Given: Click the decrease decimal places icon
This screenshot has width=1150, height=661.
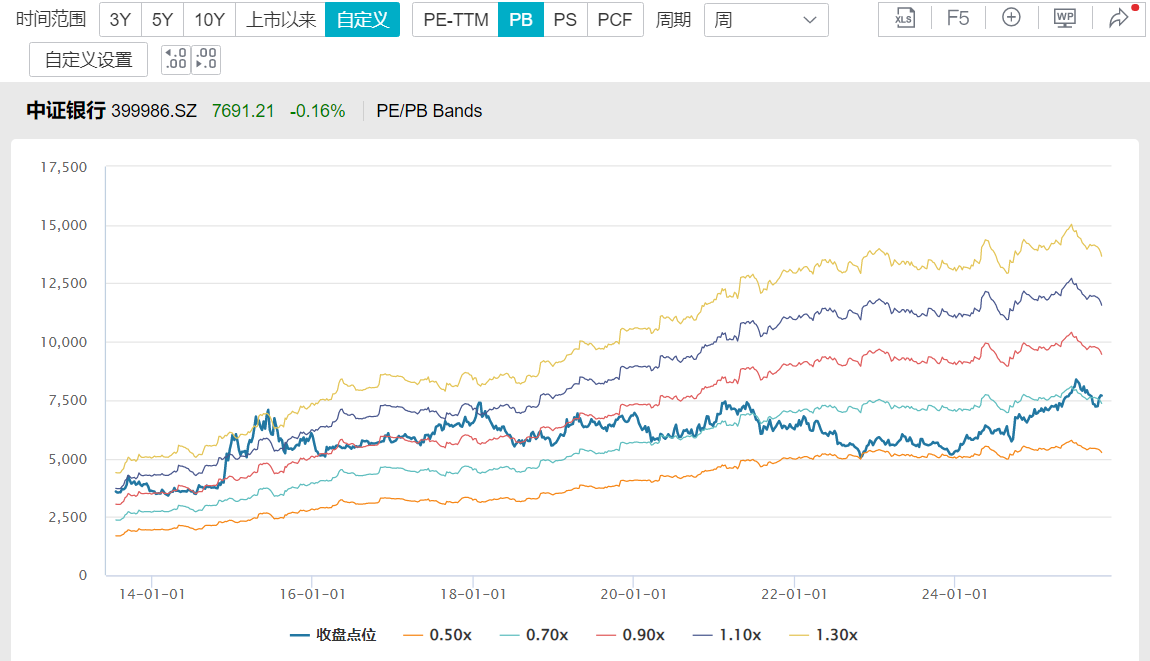Looking at the screenshot, I should [175, 60].
